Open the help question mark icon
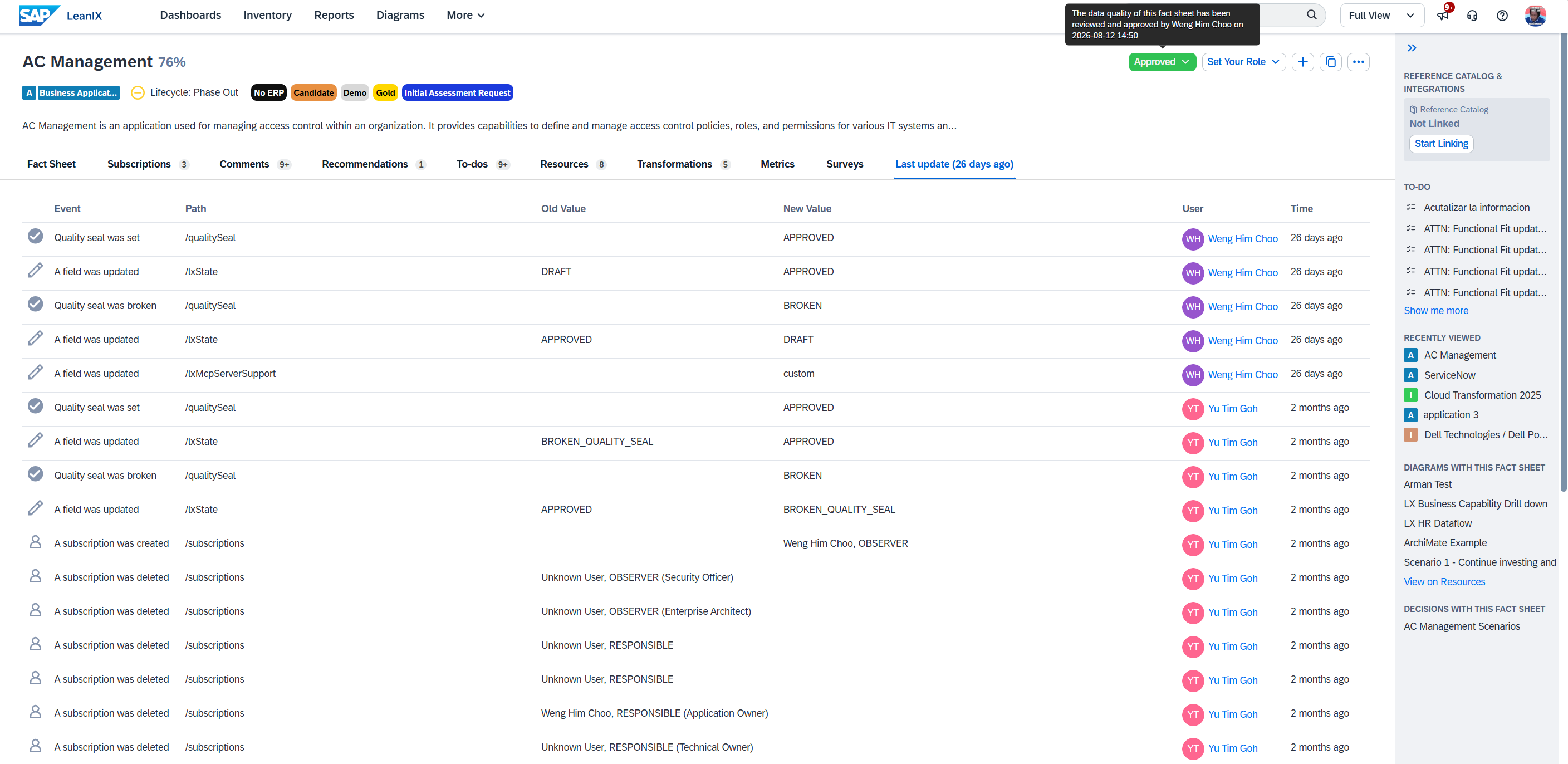 tap(1502, 15)
